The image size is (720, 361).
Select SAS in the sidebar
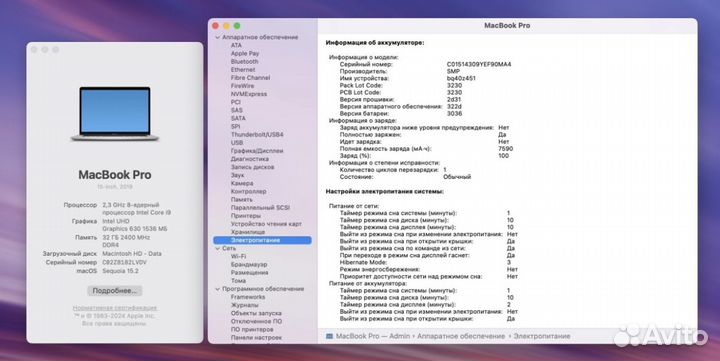pos(236,110)
